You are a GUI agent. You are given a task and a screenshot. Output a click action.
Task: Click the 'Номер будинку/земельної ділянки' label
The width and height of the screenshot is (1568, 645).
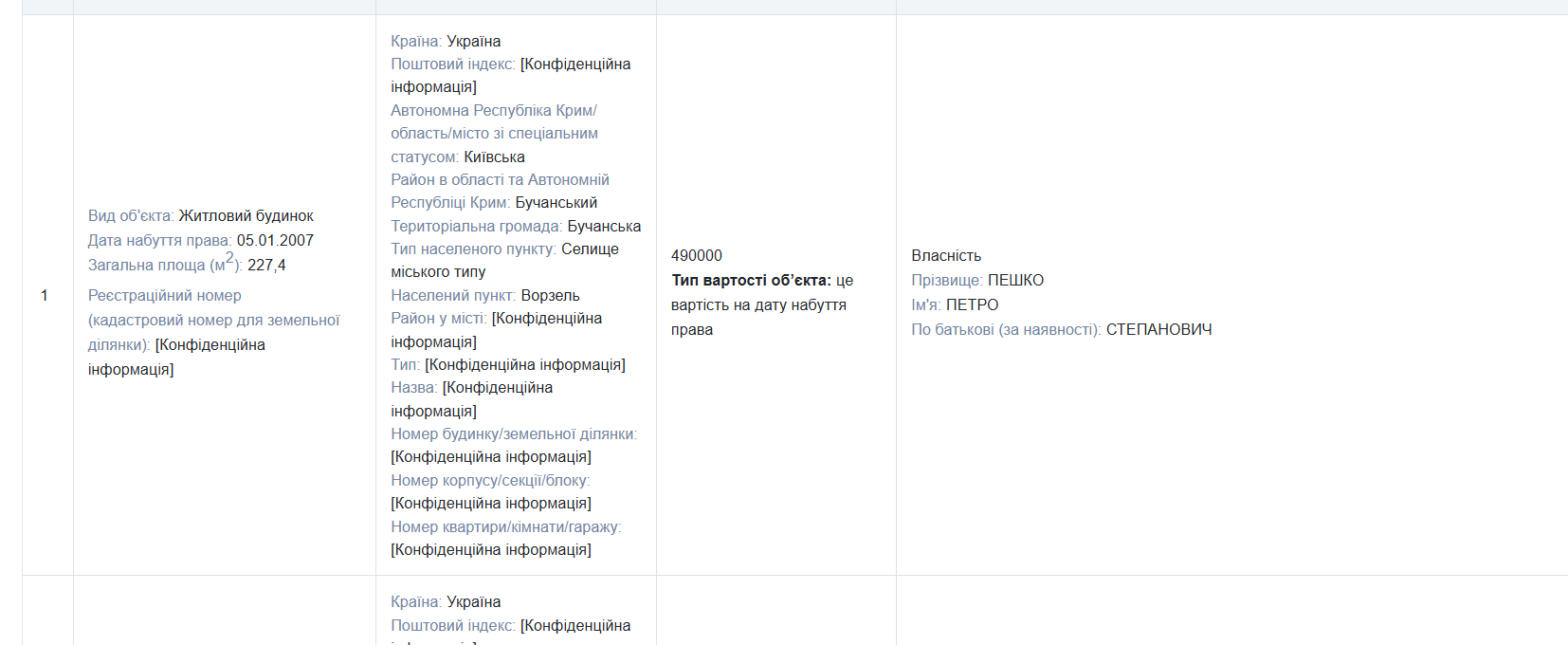pyautogui.click(x=513, y=434)
